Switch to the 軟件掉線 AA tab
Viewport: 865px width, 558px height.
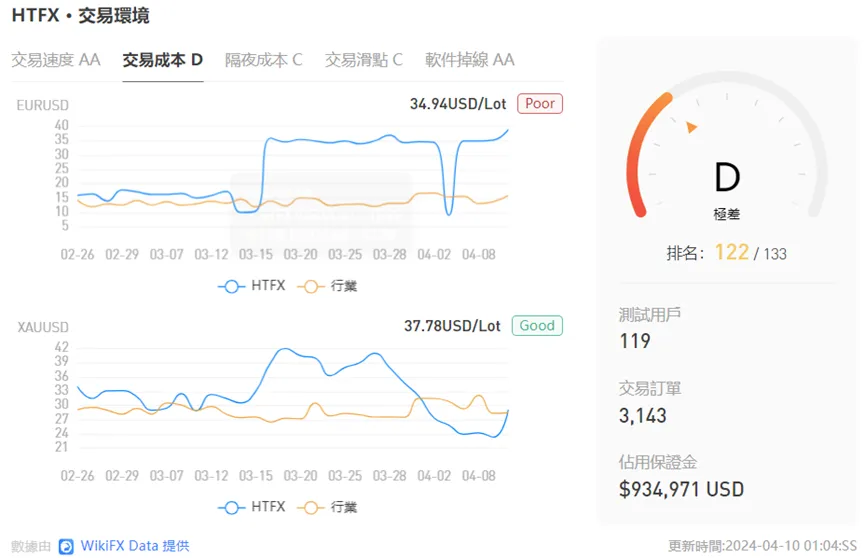point(469,60)
